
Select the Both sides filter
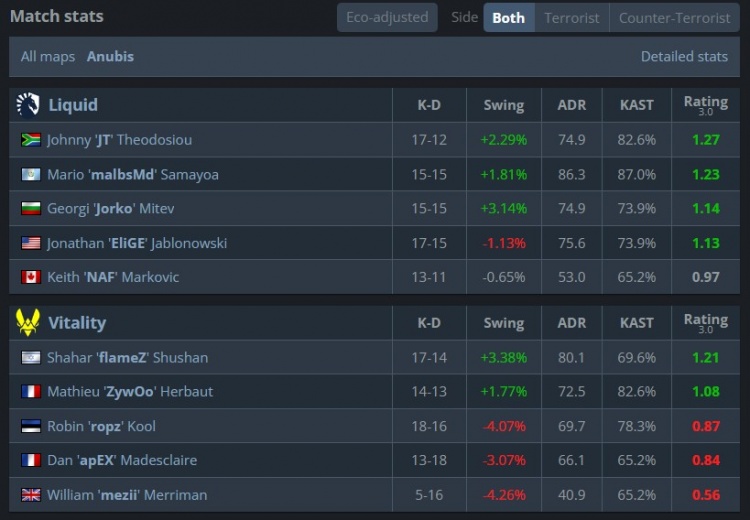[x=508, y=18]
